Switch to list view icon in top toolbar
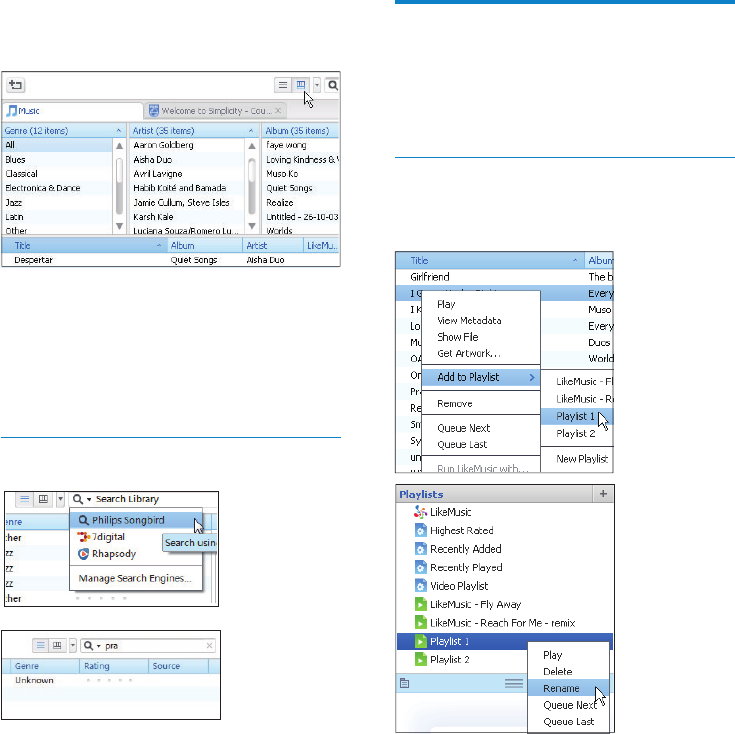The width and height of the screenshot is (735, 734). [x=283, y=86]
